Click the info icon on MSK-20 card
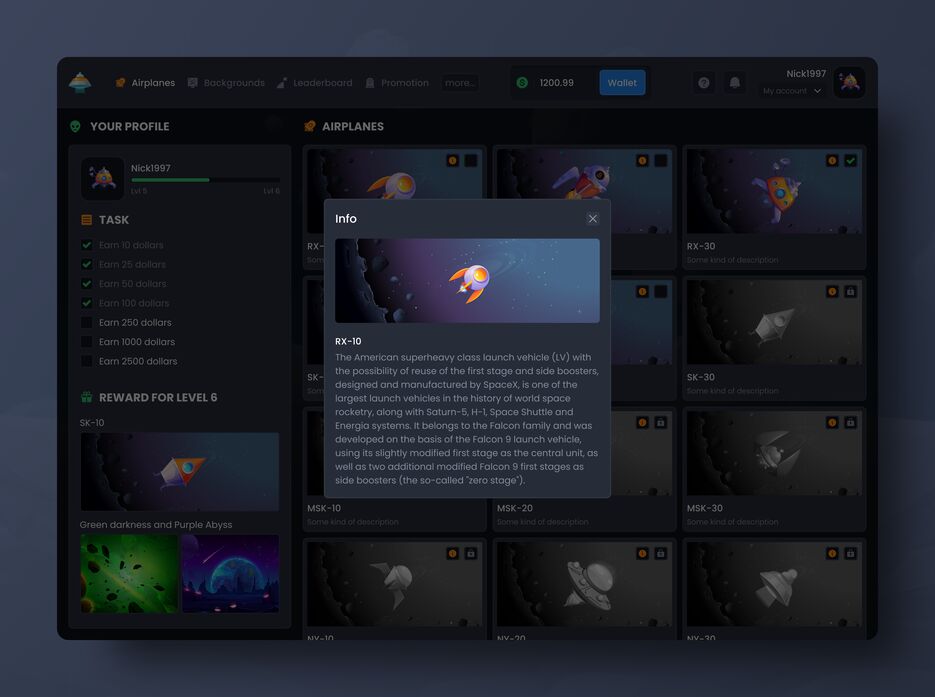Image resolution: width=935 pixels, height=697 pixels. 642,423
